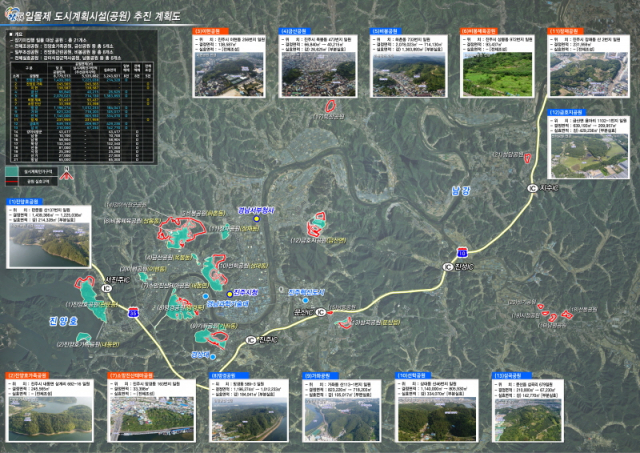The height and width of the screenshot is (453, 640).
Task: Click the 남강 river label
Action: point(461,191)
